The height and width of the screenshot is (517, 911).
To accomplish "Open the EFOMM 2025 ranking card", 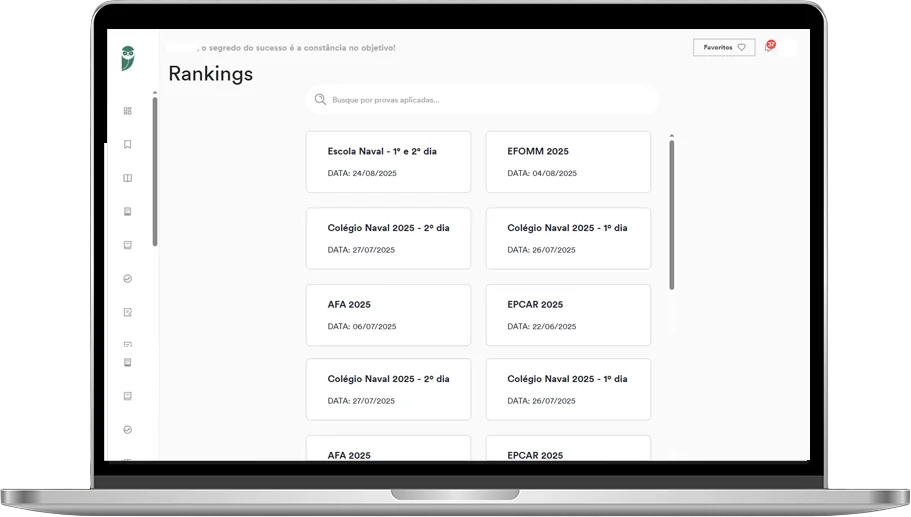I will point(567,161).
